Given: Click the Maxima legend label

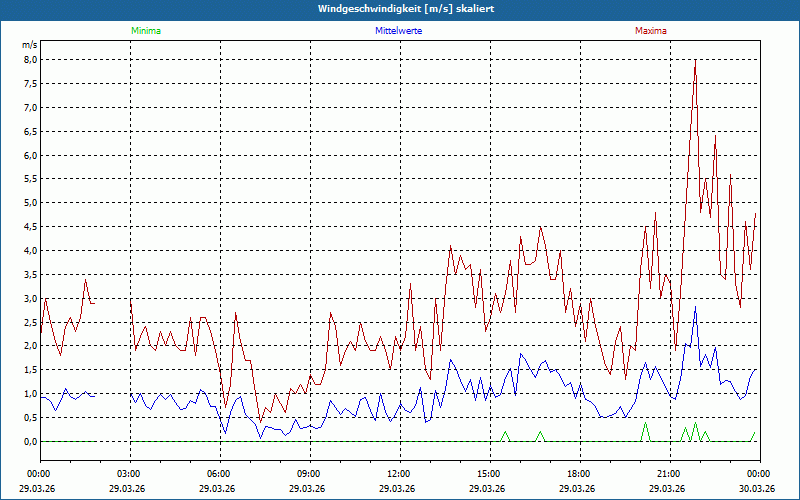Looking at the screenshot, I should 651,31.
